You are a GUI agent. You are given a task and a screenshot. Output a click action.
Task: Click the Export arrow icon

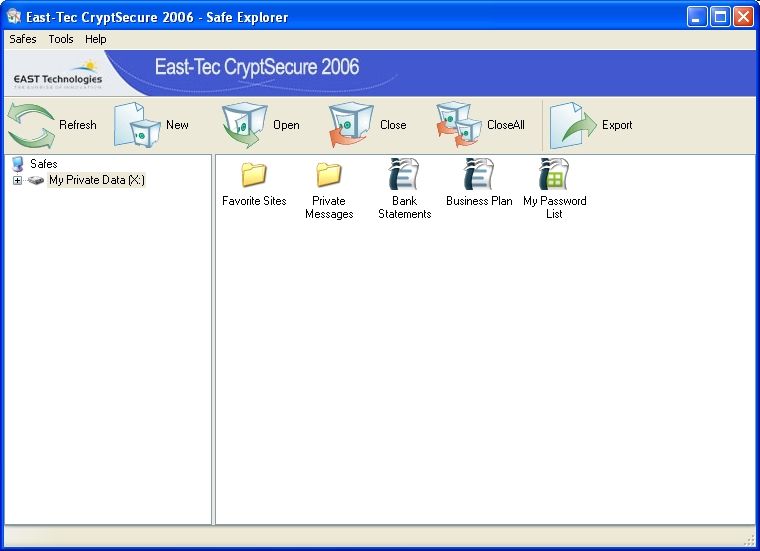pyautogui.click(x=573, y=125)
